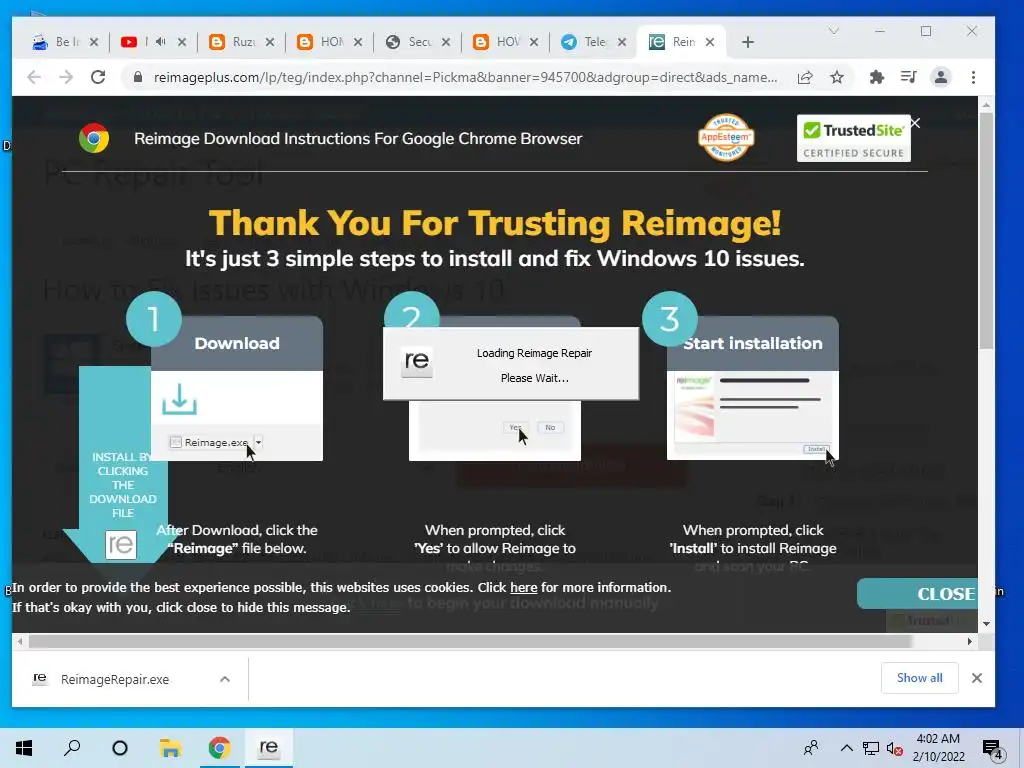Screen dimensions: 1024x768
Task: Go forward in browser history
Action: tap(66, 77)
